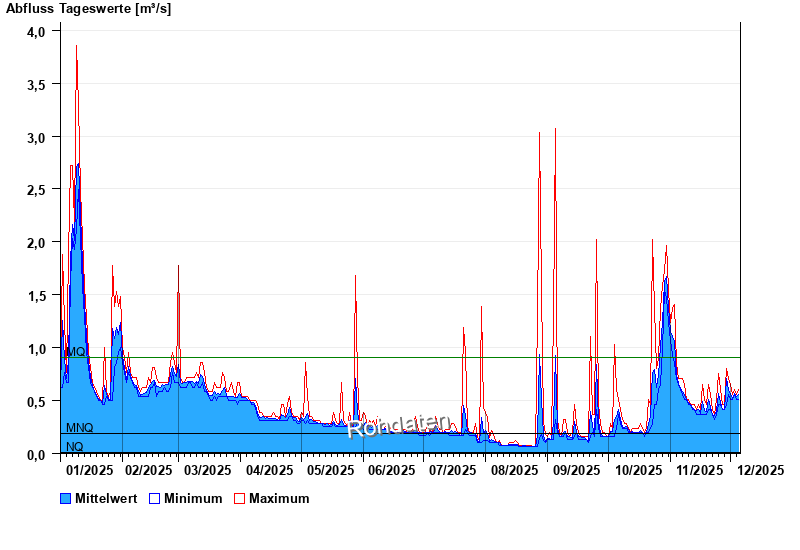Screen dimensions: 800x550
Task: Click the chart title Abfluss Tageswerte [m³/s]
Action: point(89,9)
